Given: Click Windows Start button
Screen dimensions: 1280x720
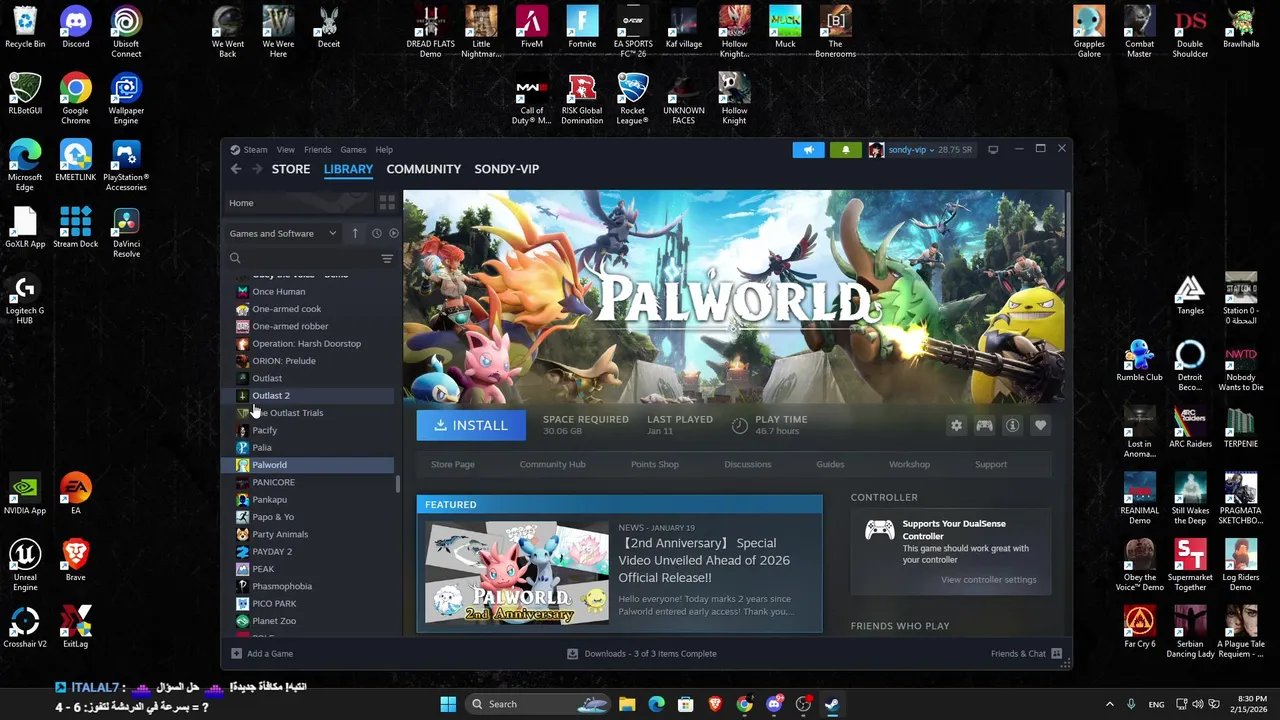Looking at the screenshot, I should (448, 704).
